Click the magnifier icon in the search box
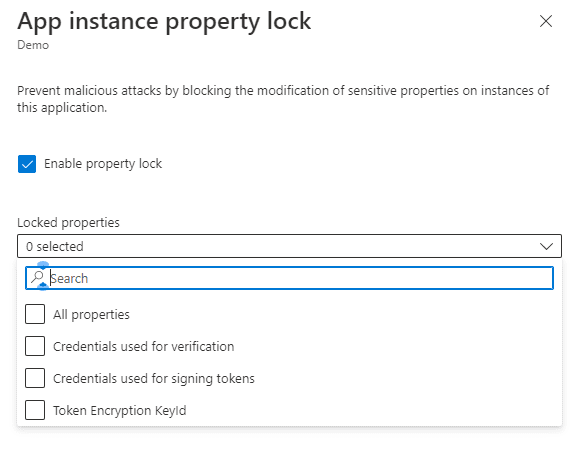 (38, 277)
